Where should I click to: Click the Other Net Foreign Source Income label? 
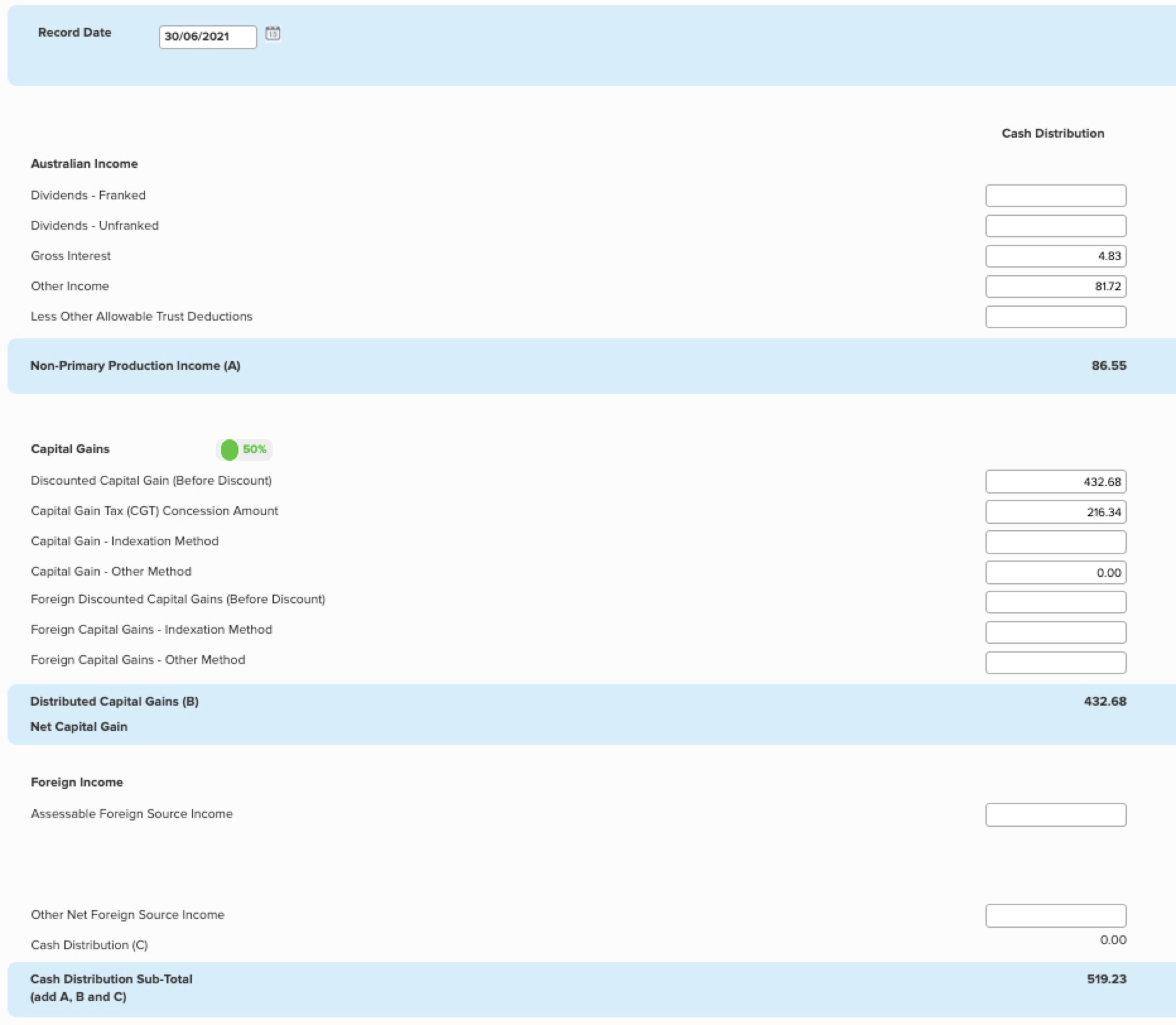[x=127, y=915]
